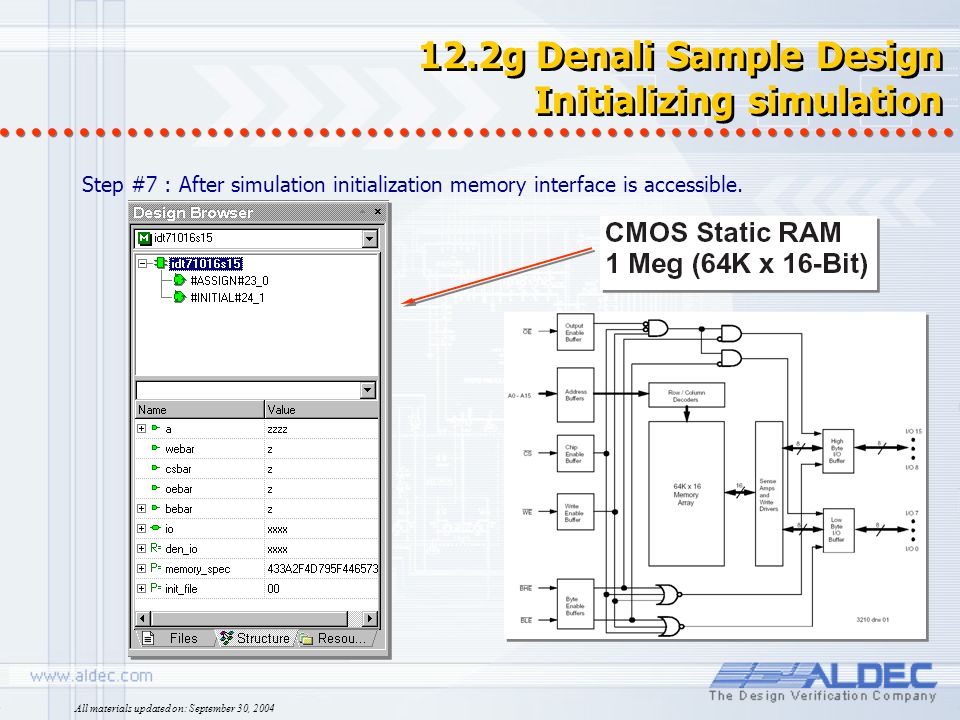Click the Name column header

click(x=200, y=410)
